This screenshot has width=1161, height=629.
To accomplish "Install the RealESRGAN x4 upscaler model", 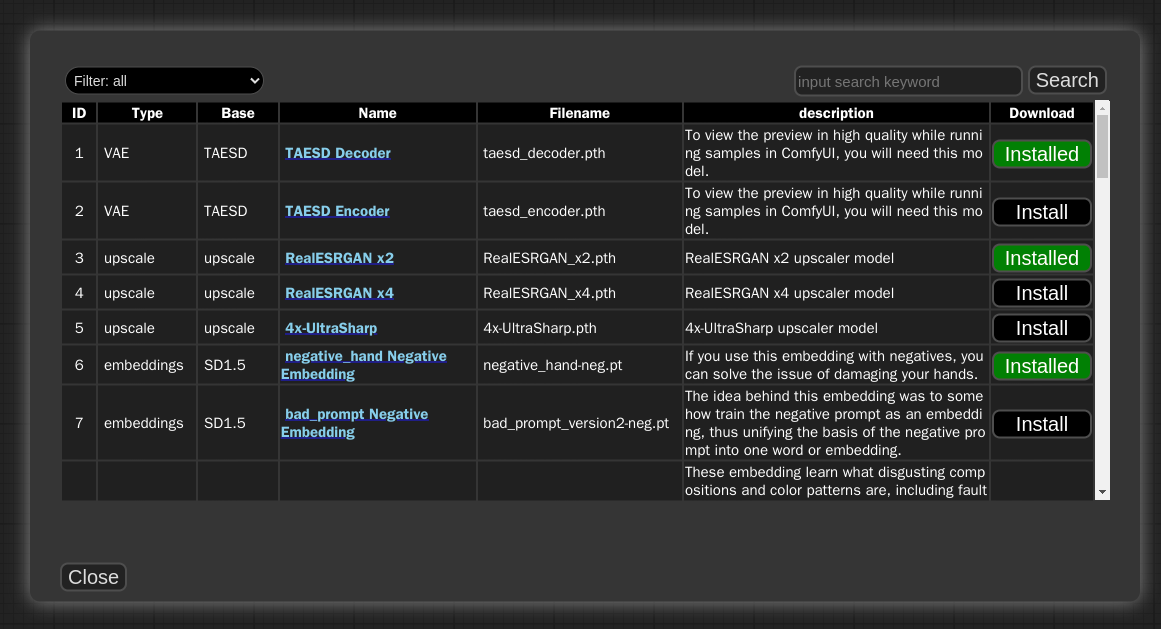I will (x=1041, y=293).
